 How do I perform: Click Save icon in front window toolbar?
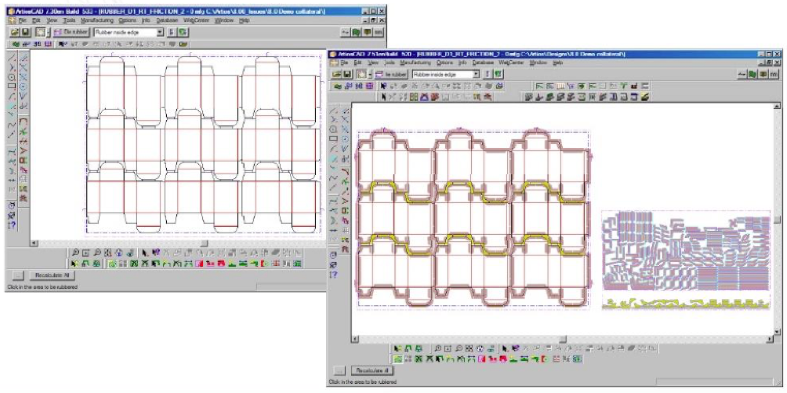coord(347,74)
